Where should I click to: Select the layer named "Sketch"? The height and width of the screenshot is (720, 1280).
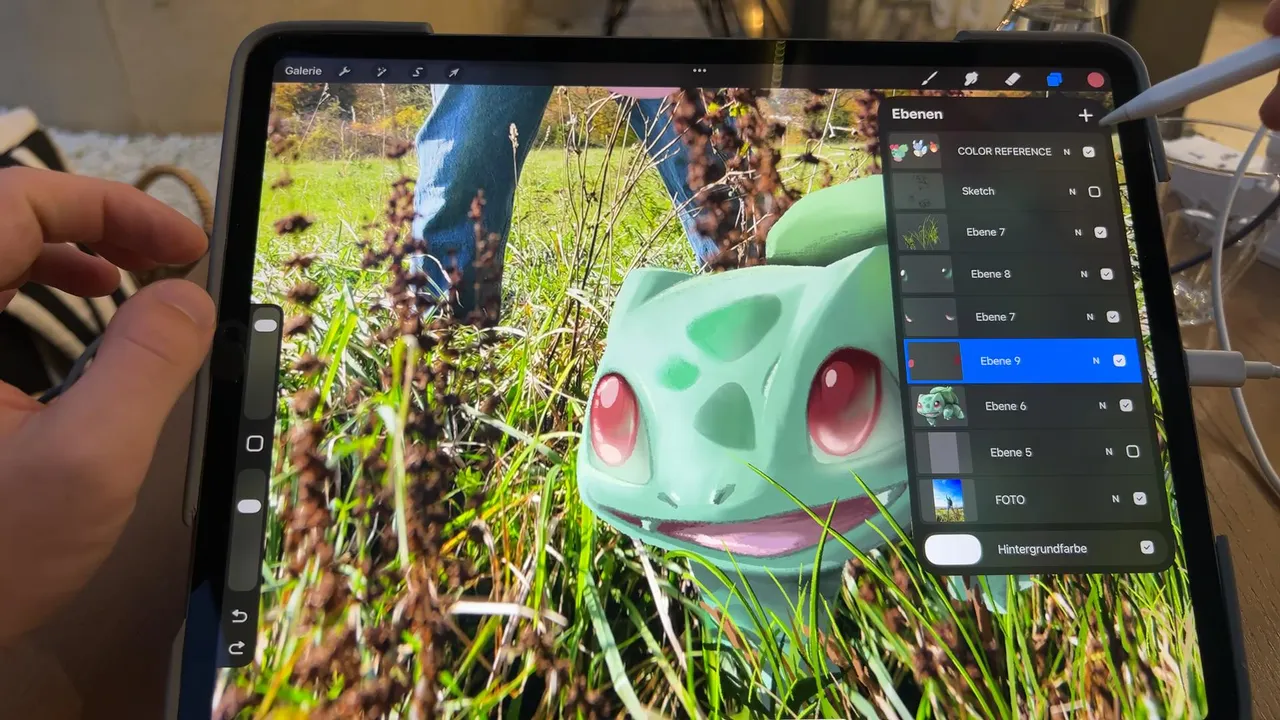[x=978, y=191]
